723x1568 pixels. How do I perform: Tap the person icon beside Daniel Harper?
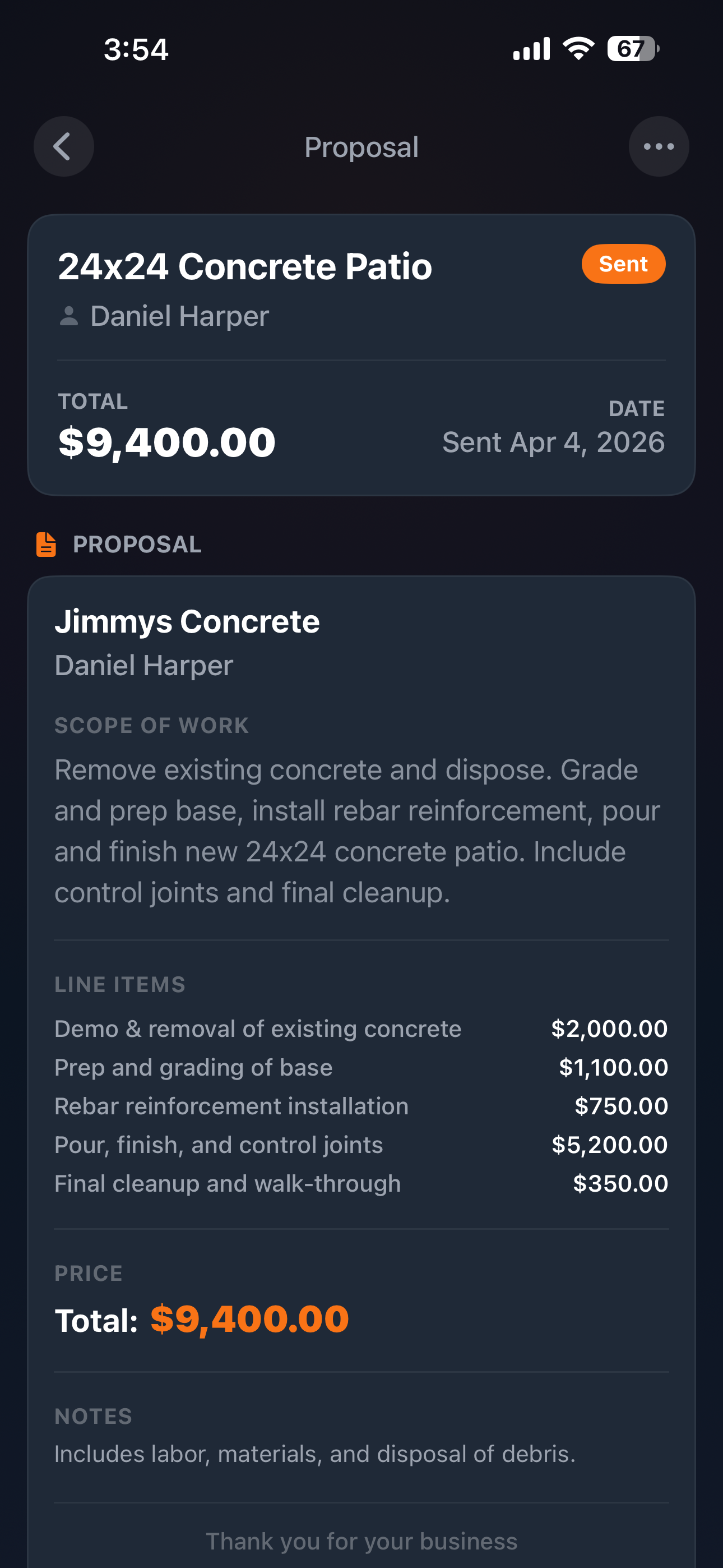[x=69, y=316]
